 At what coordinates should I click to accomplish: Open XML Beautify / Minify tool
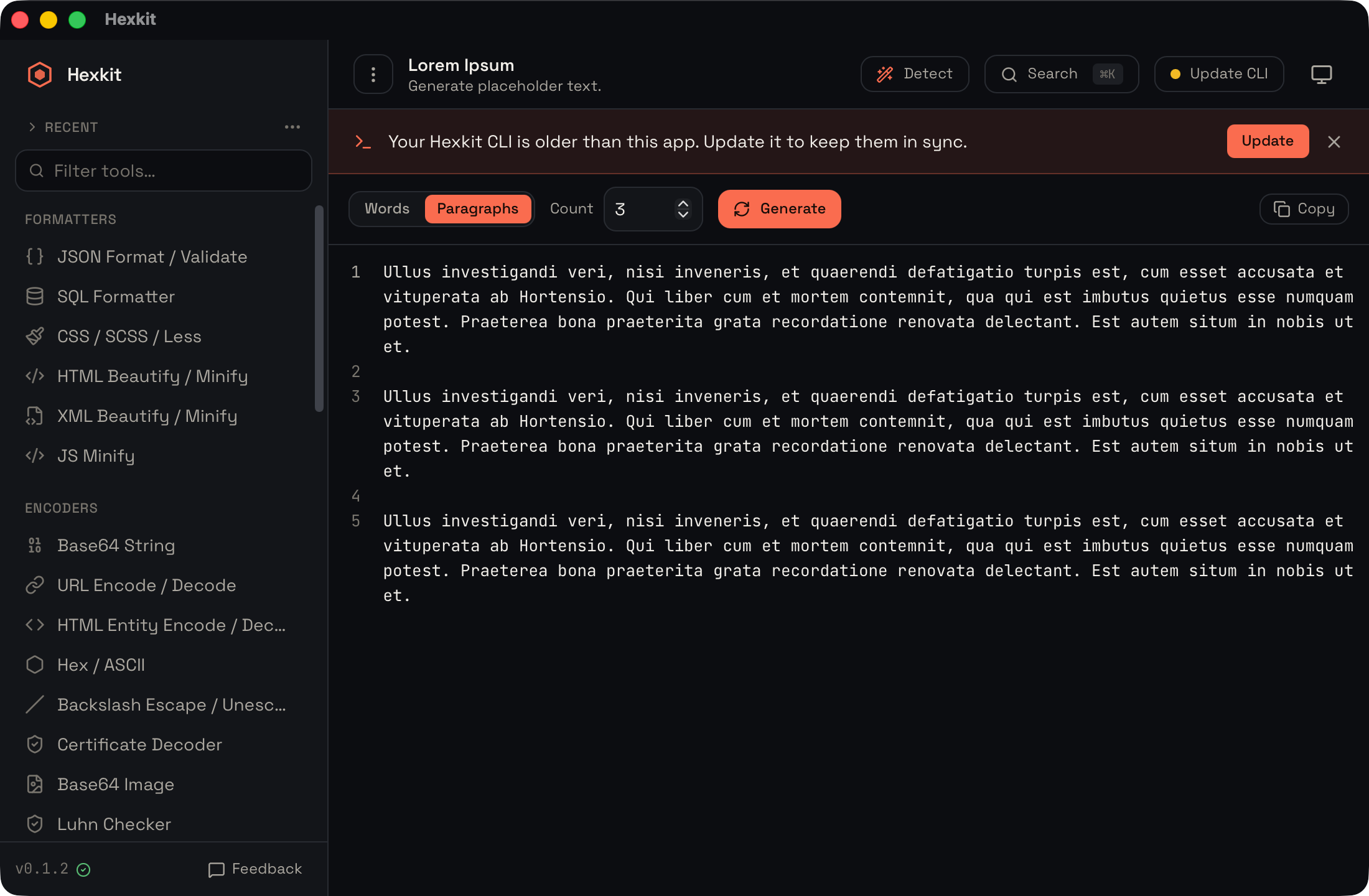click(163, 416)
